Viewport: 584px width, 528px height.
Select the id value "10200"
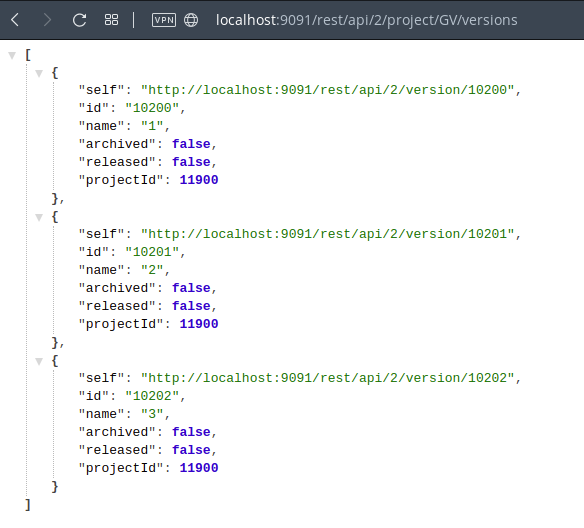(152, 108)
